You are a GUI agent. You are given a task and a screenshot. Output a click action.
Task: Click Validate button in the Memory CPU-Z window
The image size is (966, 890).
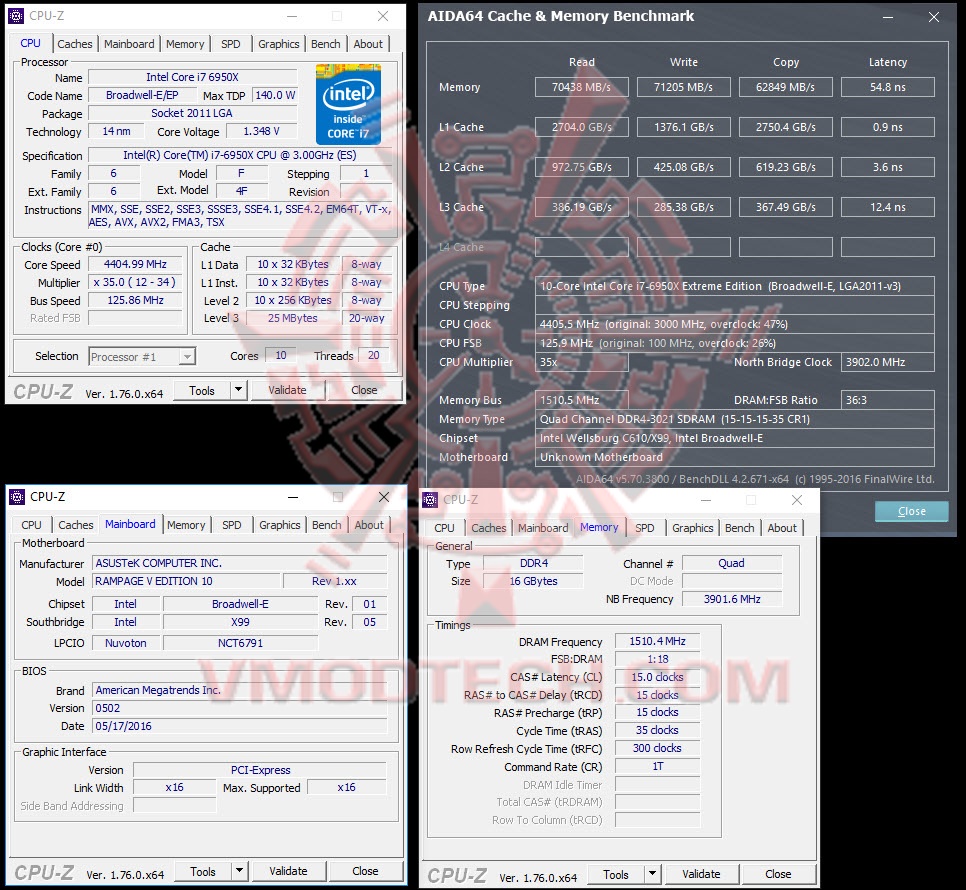point(701,874)
